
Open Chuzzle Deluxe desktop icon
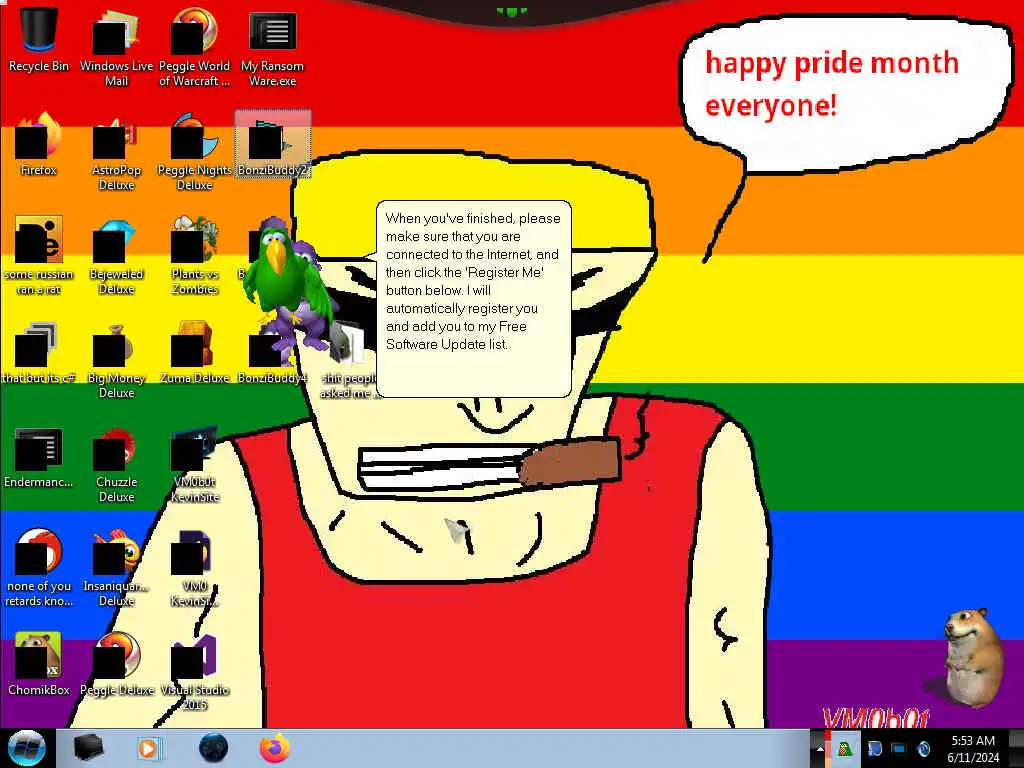point(116,464)
